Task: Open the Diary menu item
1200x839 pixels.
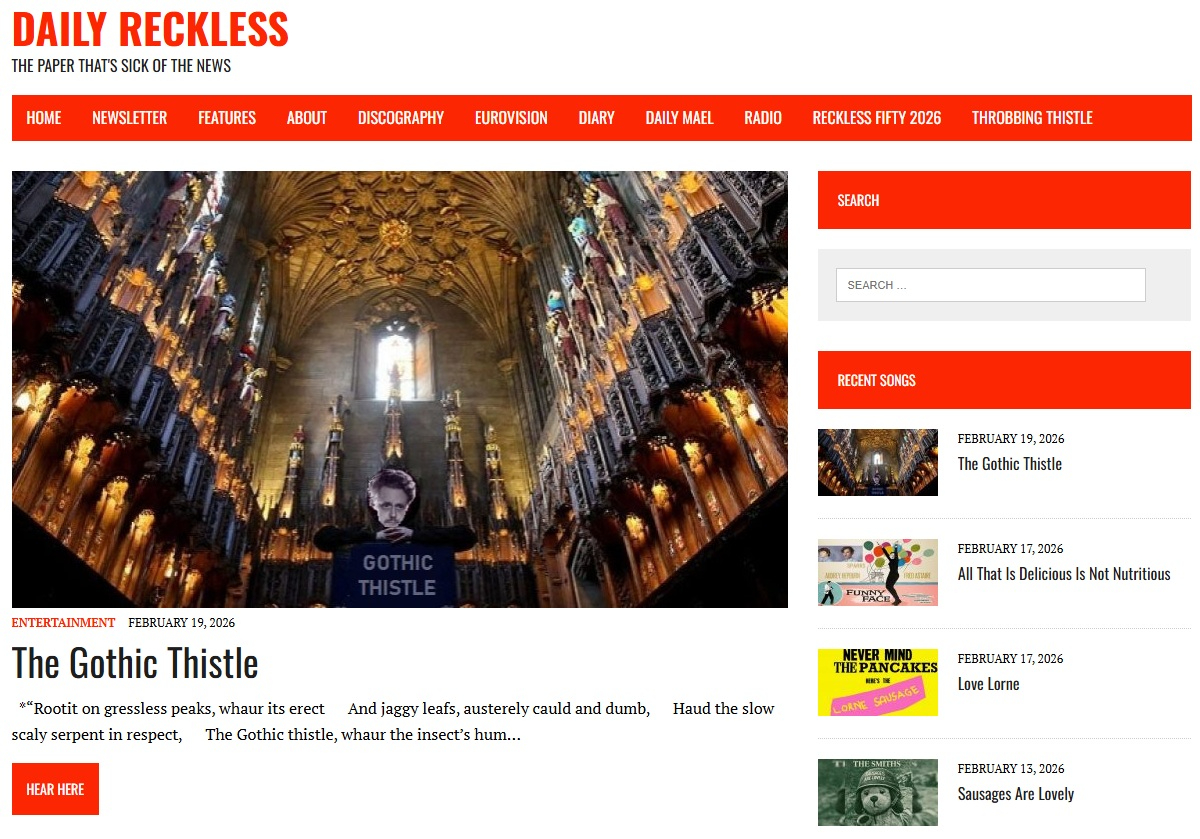Action: pos(597,118)
